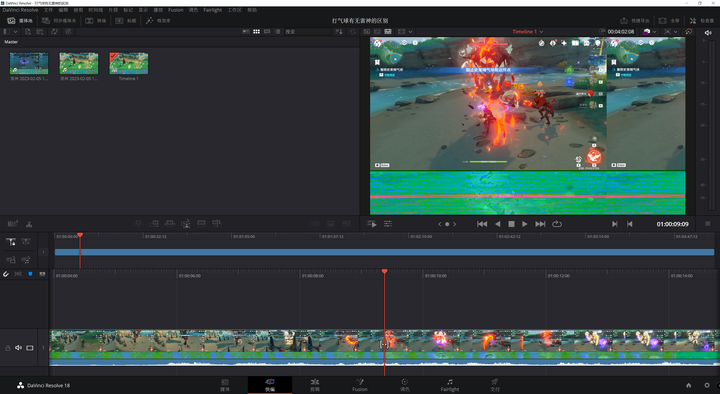Open the Inspector panel
720x394 pixels.
click(x=702, y=21)
